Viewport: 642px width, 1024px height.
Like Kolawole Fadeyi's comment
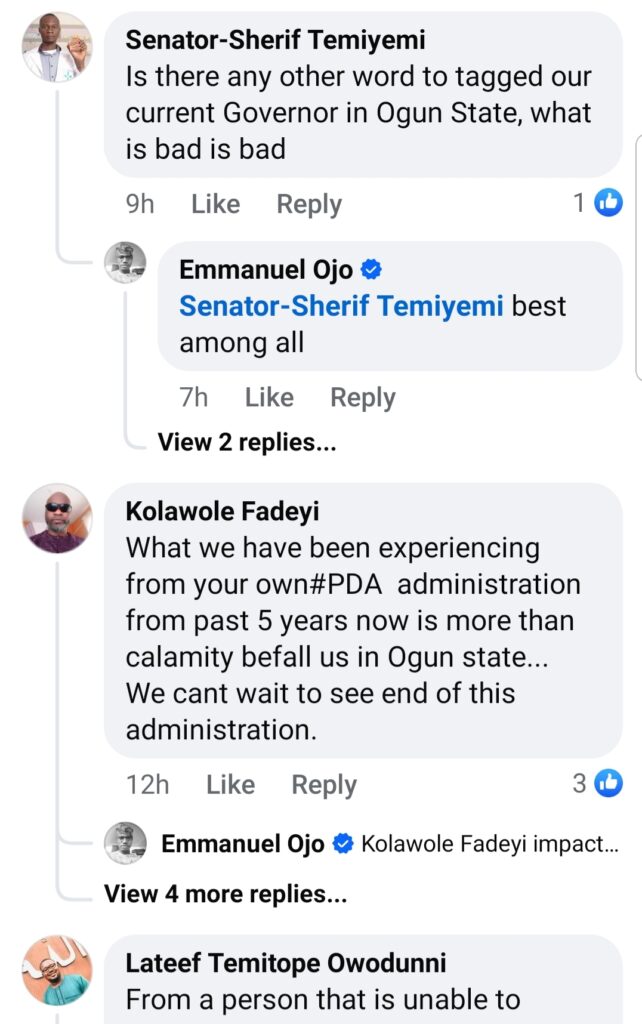(230, 785)
